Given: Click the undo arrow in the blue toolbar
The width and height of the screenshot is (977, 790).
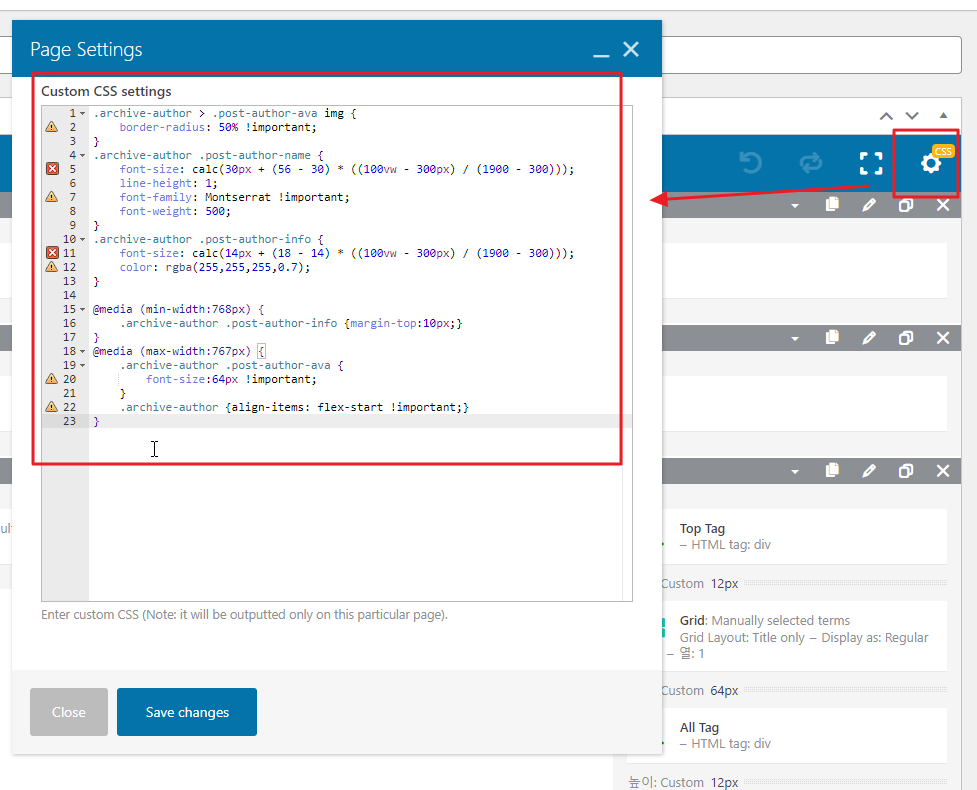Looking at the screenshot, I should tap(751, 163).
